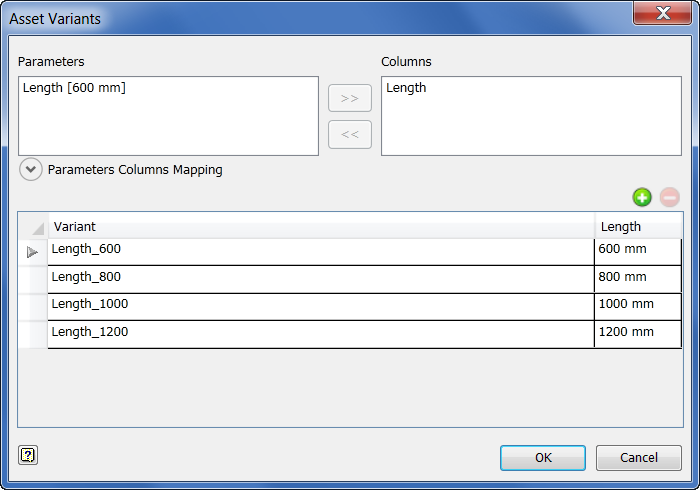Click the Variant column header
This screenshot has width=700, height=490.
[x=320, y=227]
